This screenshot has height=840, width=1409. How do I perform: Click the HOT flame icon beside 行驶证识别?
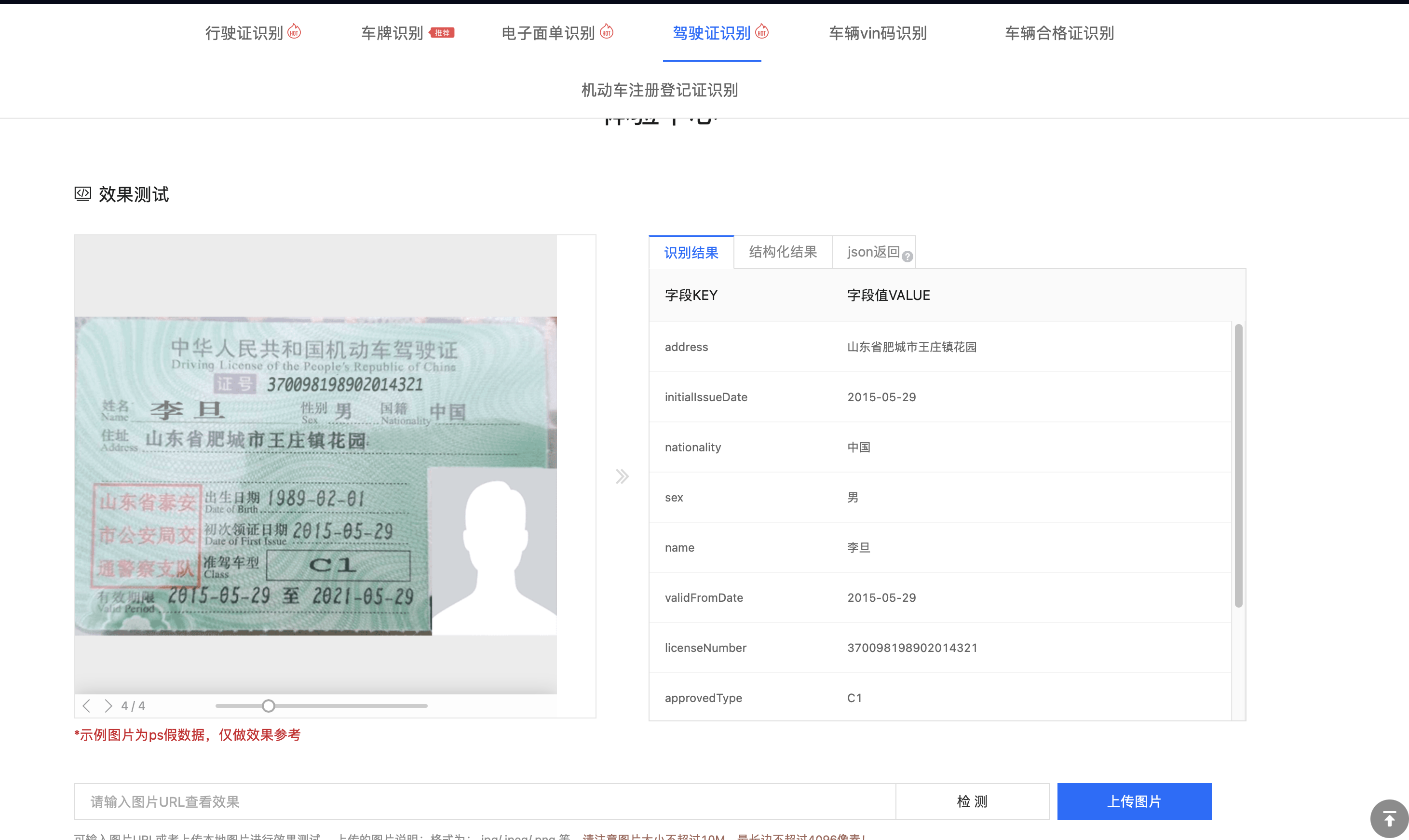[294, 31]
